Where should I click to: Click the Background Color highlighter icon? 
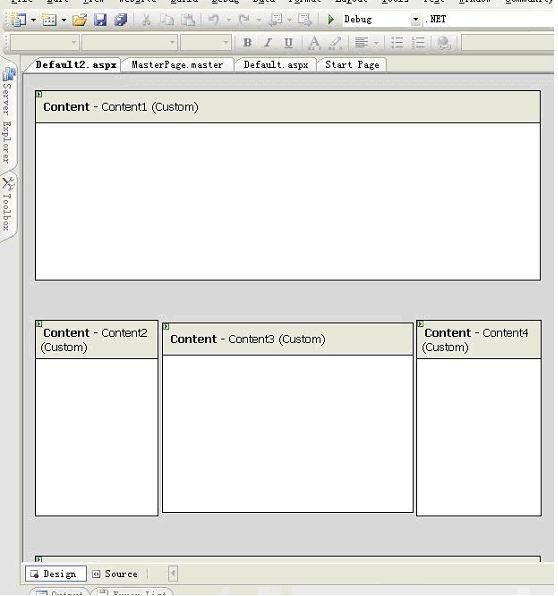coord(335,43)
